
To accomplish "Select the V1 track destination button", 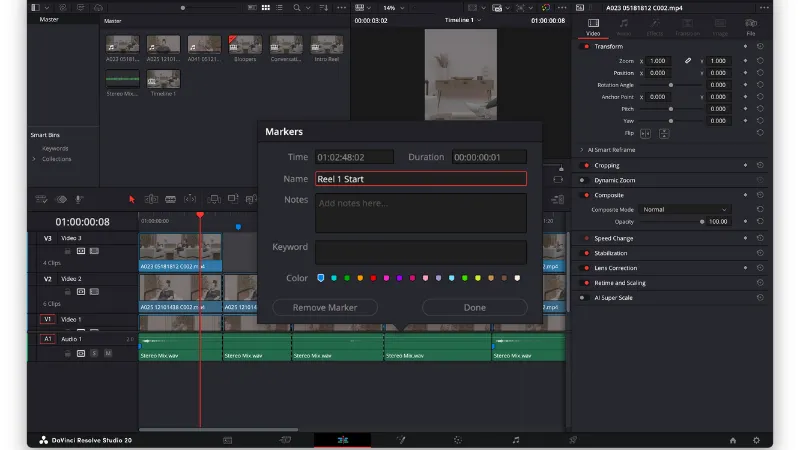I will [x=47, y=319].
